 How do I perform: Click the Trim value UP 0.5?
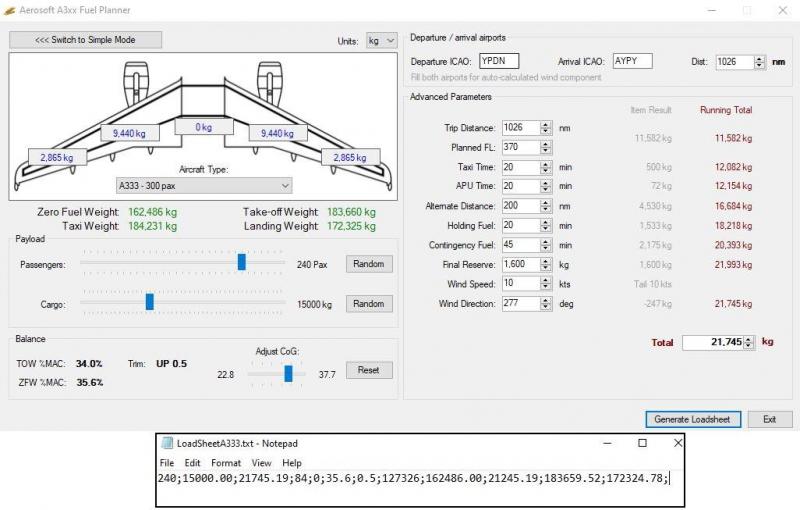(x=171, y=364)
